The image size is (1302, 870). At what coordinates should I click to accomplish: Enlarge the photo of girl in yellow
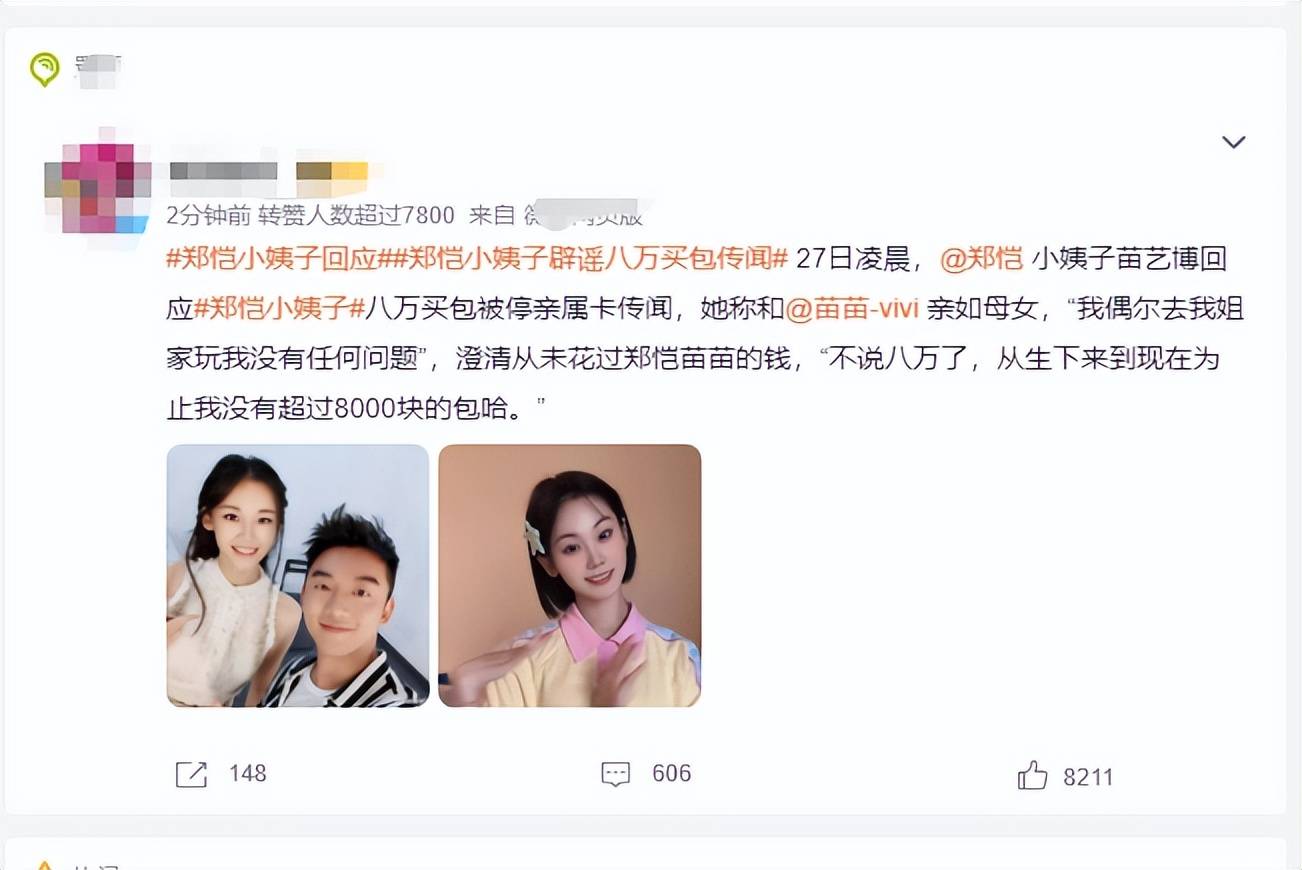tap(570, 576)
